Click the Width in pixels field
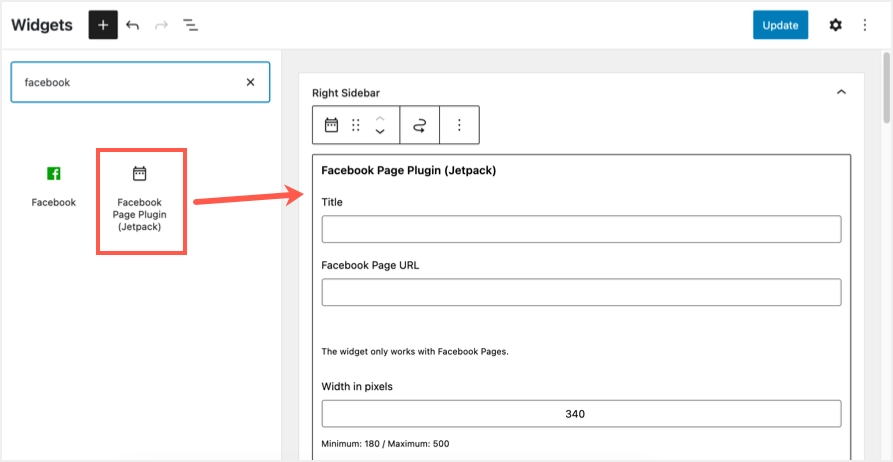Screen dimensions: 893x462 pyautogui.click(x=581, y=414)
